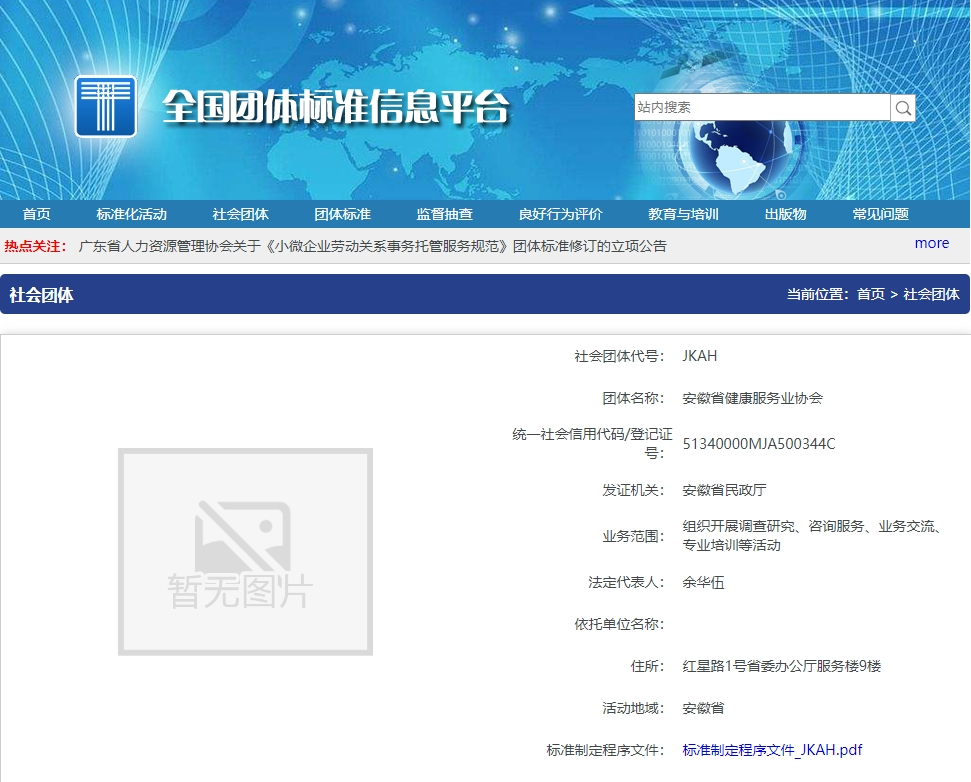Navigate to 良好行为评价 section
Image resolution: width=971 pixels, height=782 pixels.
(560, 214)
